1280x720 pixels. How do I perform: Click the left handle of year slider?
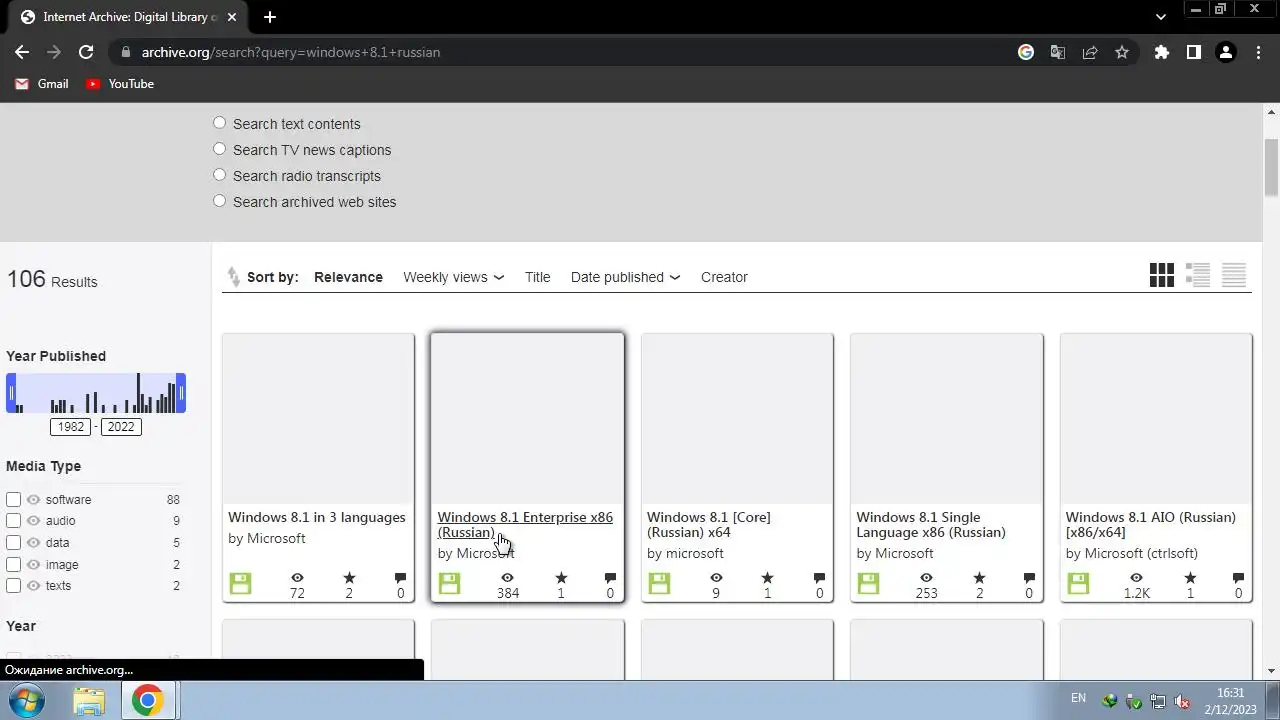11,393
